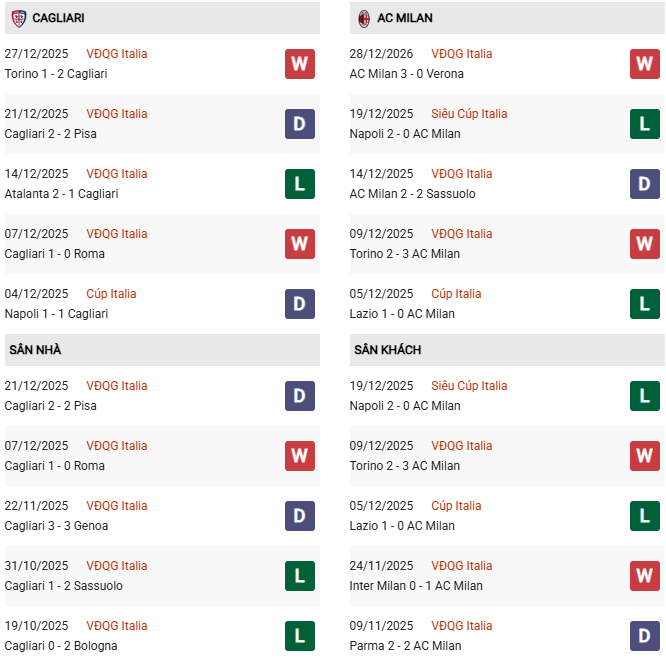Click the W badge beside Torino 1 - 2 Cagliari
666x659 pixels.
pyautogui.click(x=299, y=64)
